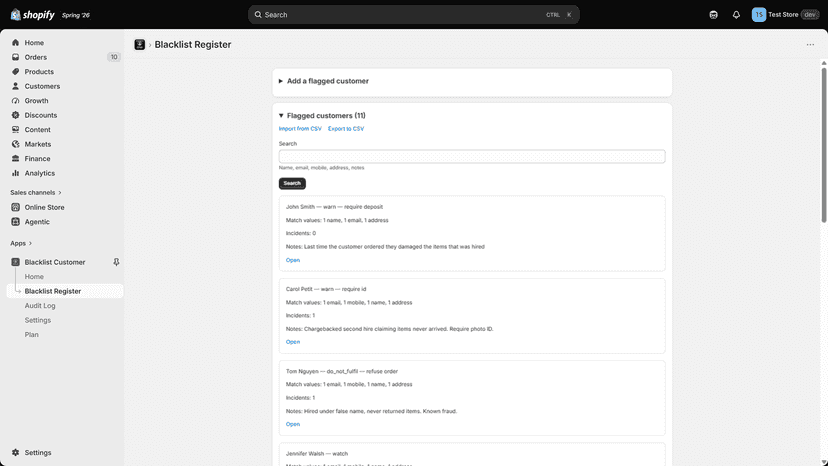The width and height of the screenshot is (828, 466).
Task: Open John Smith's flagged record
Action: tap(293, 260)
